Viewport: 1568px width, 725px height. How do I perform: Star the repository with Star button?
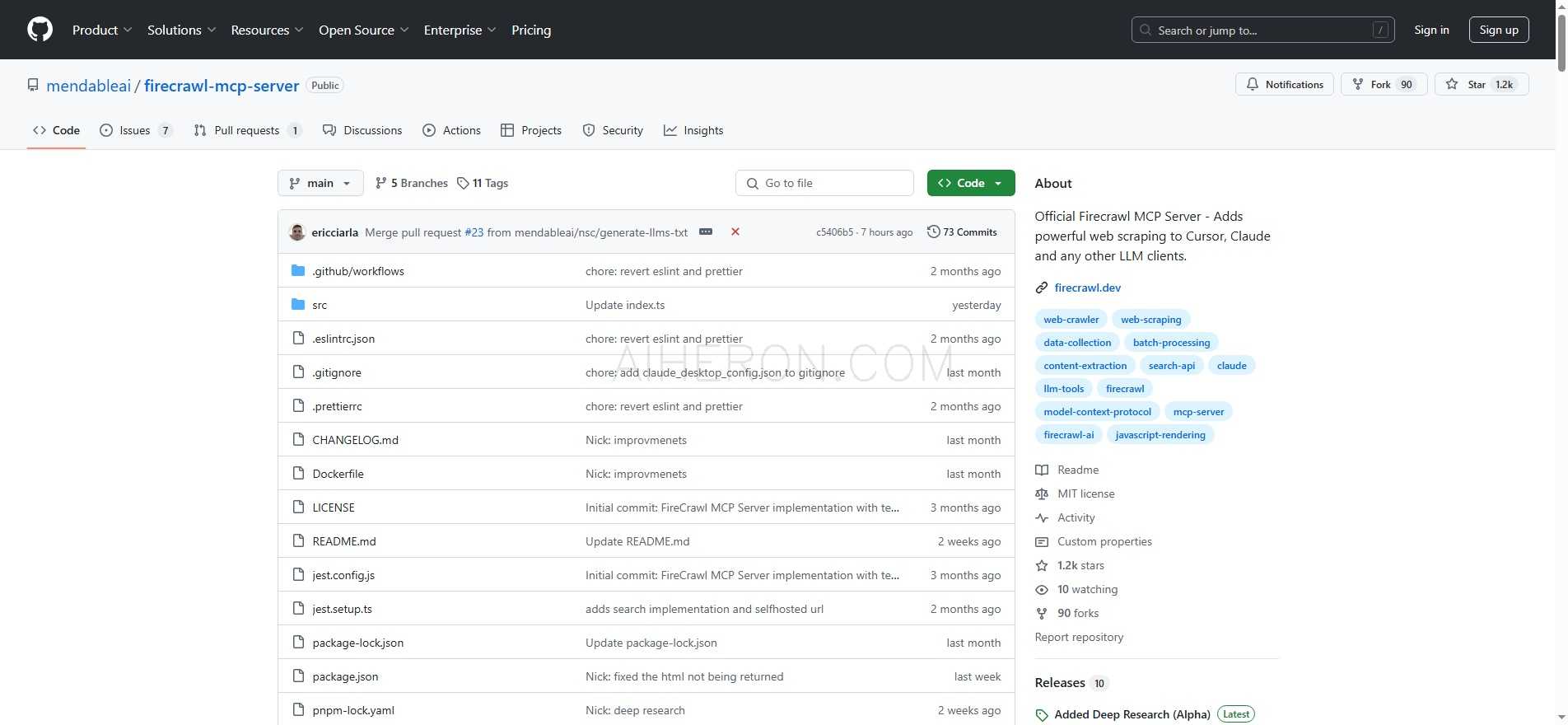pos(1481,84)
